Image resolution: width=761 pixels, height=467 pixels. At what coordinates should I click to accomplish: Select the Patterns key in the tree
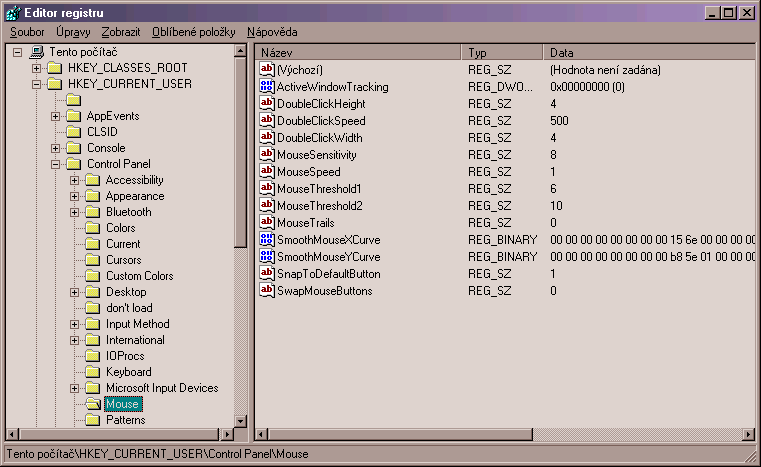[x=126, y=420]
